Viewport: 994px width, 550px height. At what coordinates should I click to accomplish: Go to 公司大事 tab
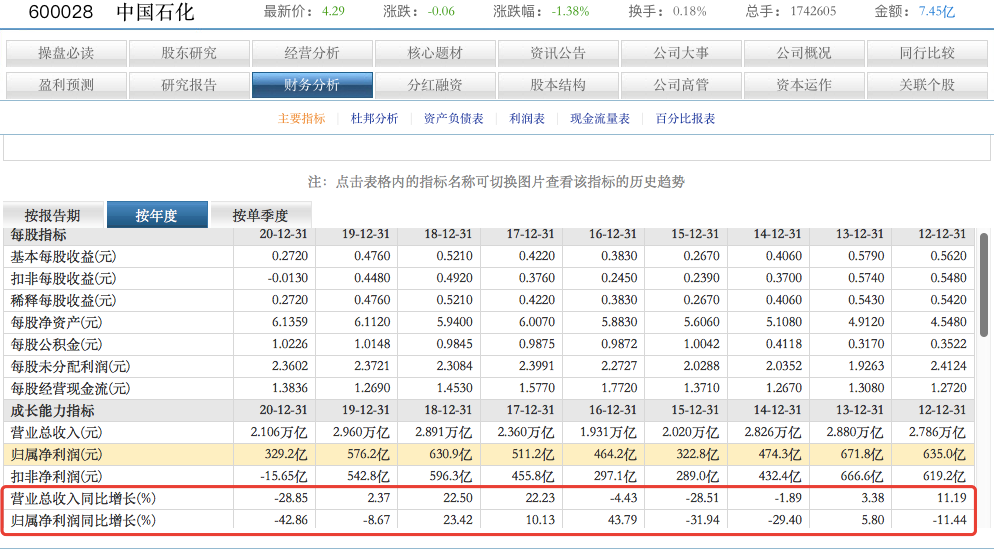click(x=681, y=53)
